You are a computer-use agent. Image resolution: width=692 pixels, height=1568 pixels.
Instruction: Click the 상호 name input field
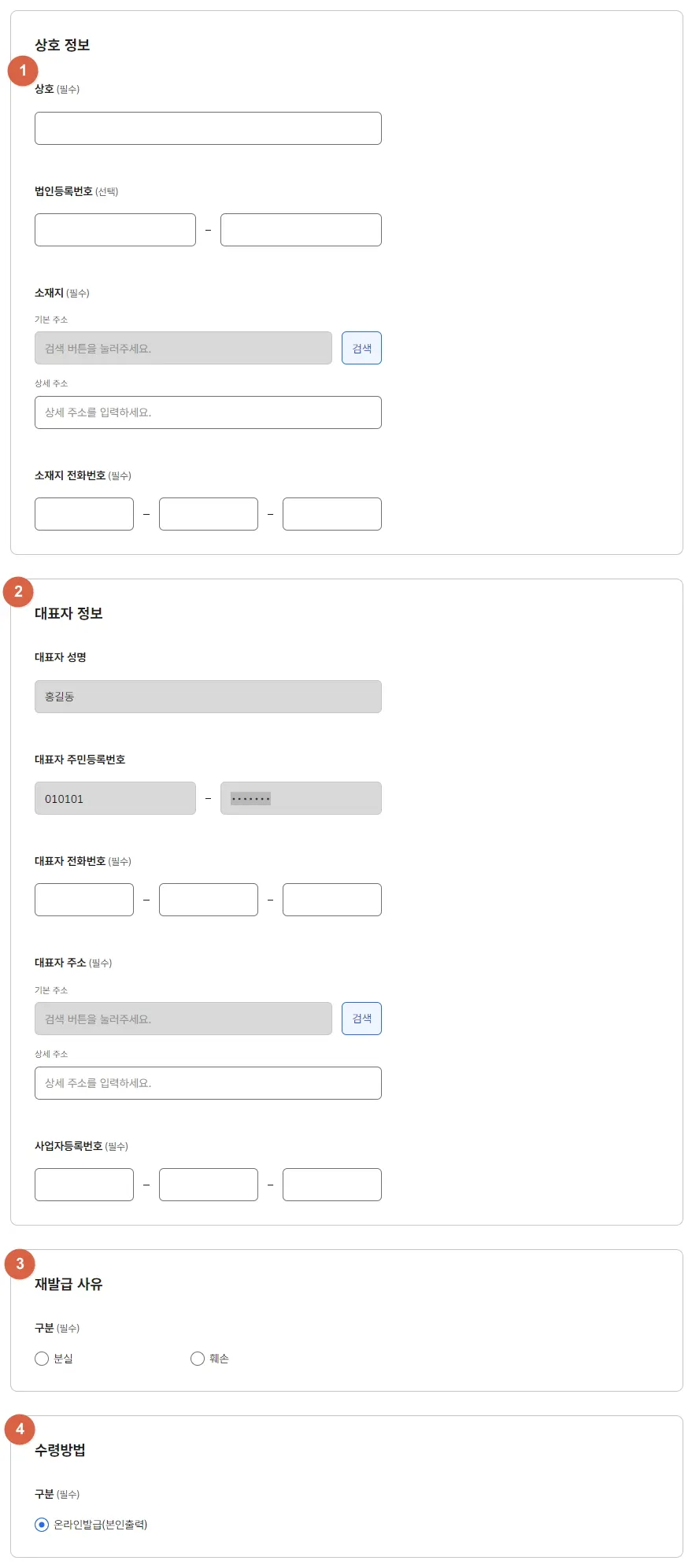(208, 128)
